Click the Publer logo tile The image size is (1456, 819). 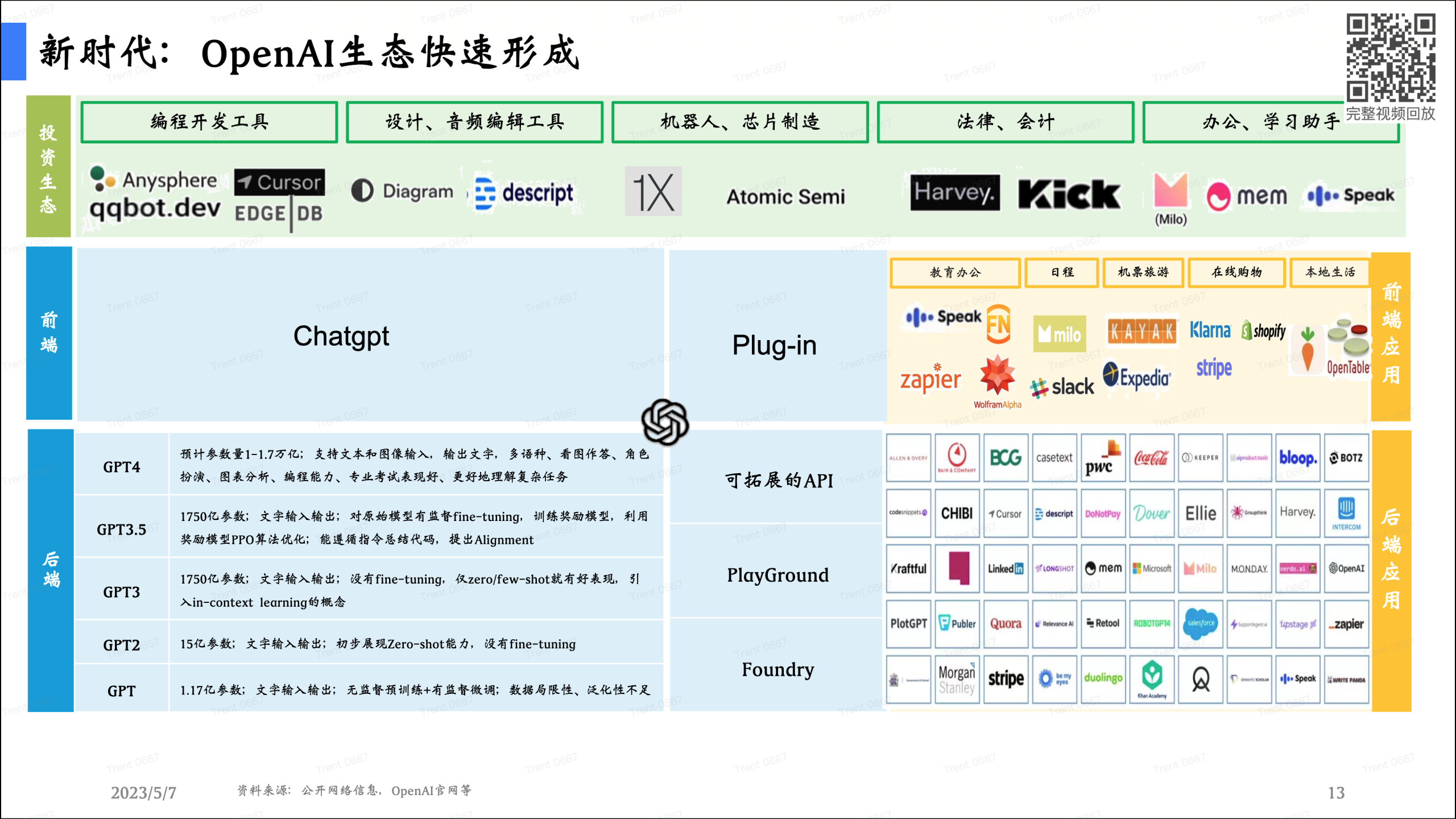tap(957, 624)
